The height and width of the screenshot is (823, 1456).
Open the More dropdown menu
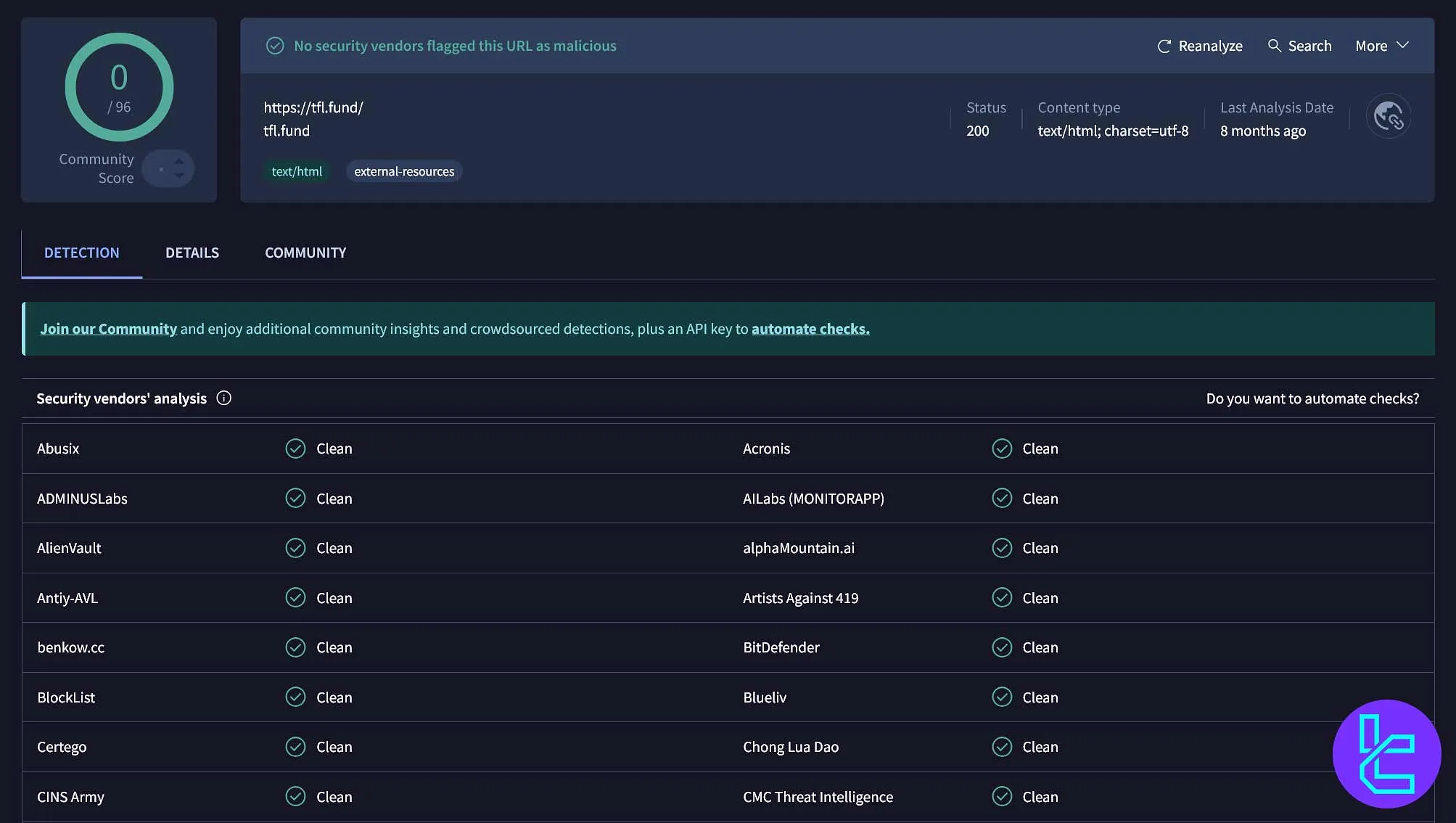[x=1371, y=46]
